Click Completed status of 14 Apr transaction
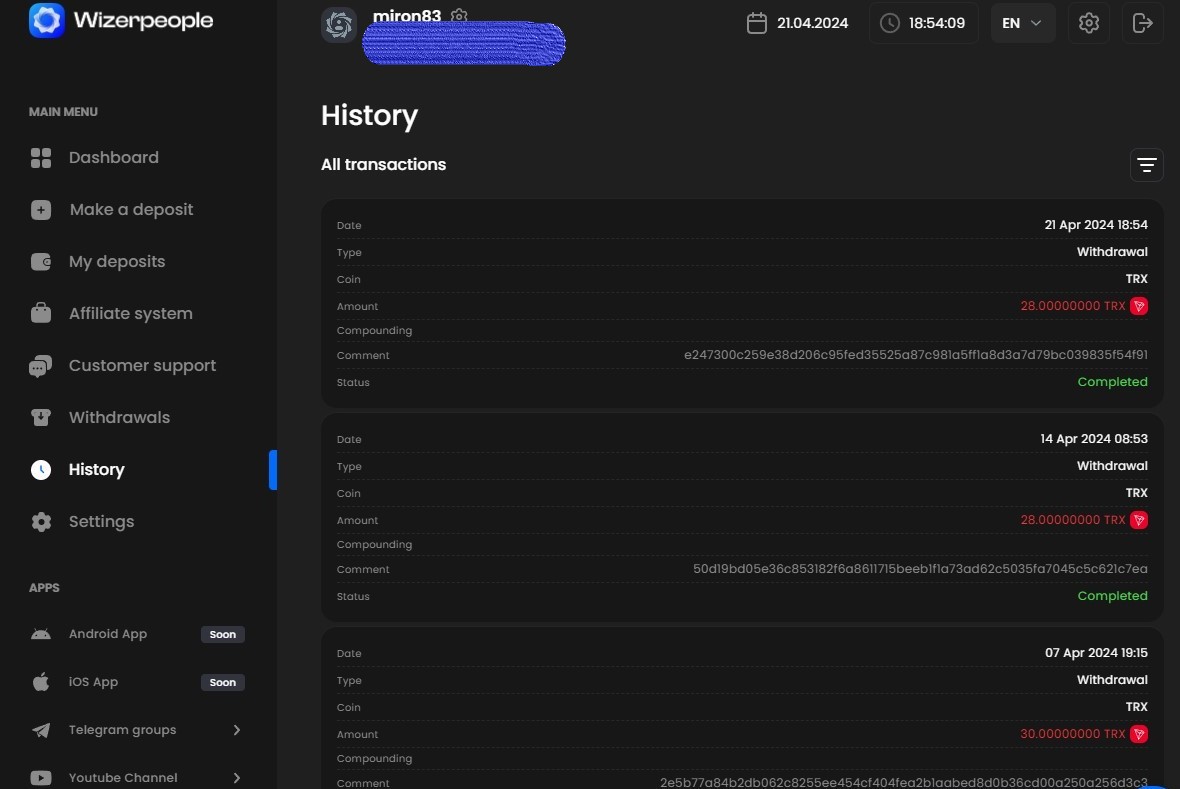 pyautogui.click(x=1112, y=596)
